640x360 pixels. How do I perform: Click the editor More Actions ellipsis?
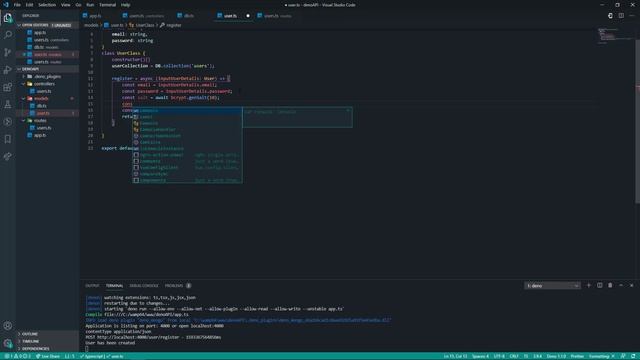click(632, 16)
